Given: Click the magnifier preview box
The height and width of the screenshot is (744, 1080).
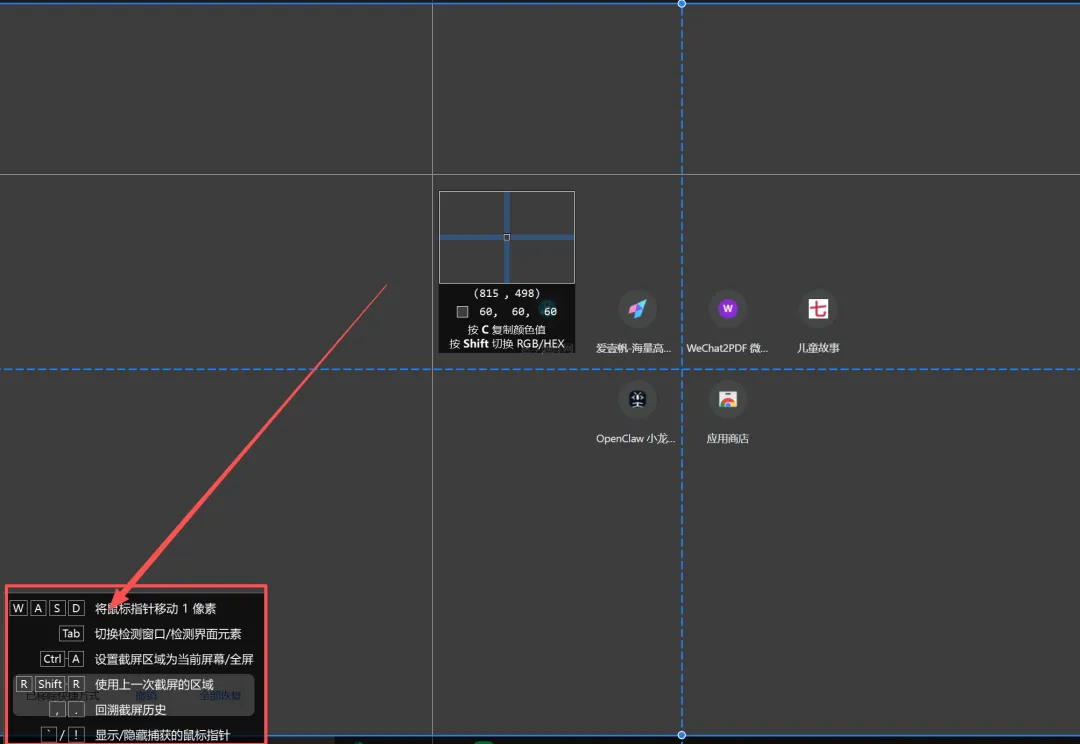Looking at the screenshot, I should tap(507, 238).
